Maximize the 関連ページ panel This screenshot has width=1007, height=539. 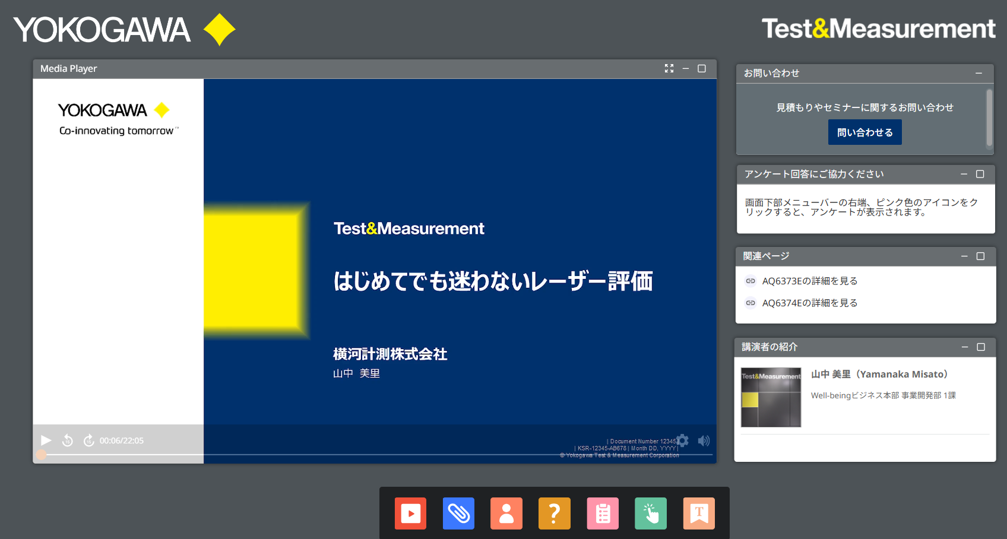coord(980,256)
